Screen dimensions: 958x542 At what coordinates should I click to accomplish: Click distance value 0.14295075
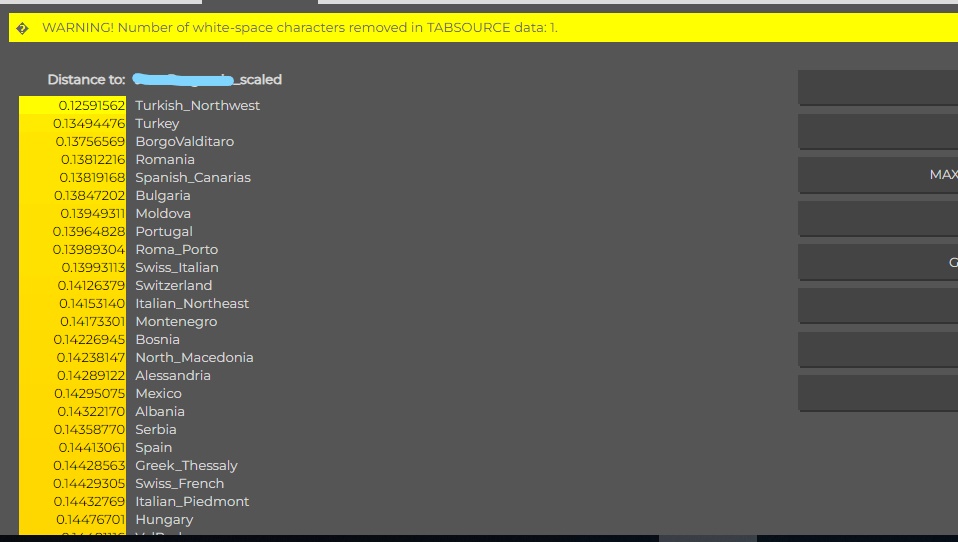(90, 394)
